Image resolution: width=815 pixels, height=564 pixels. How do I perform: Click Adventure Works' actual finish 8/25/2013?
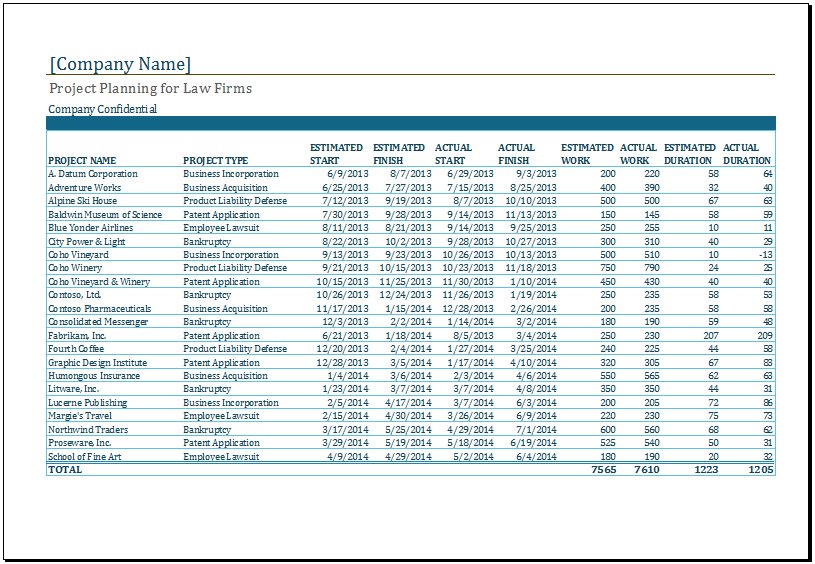coord(533,188)
